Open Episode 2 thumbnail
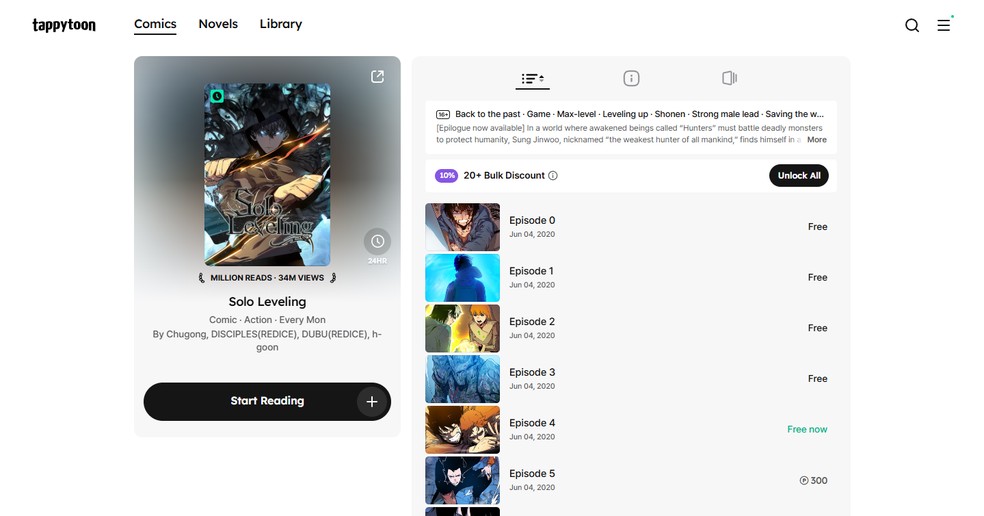 click(x=463, y=328)
